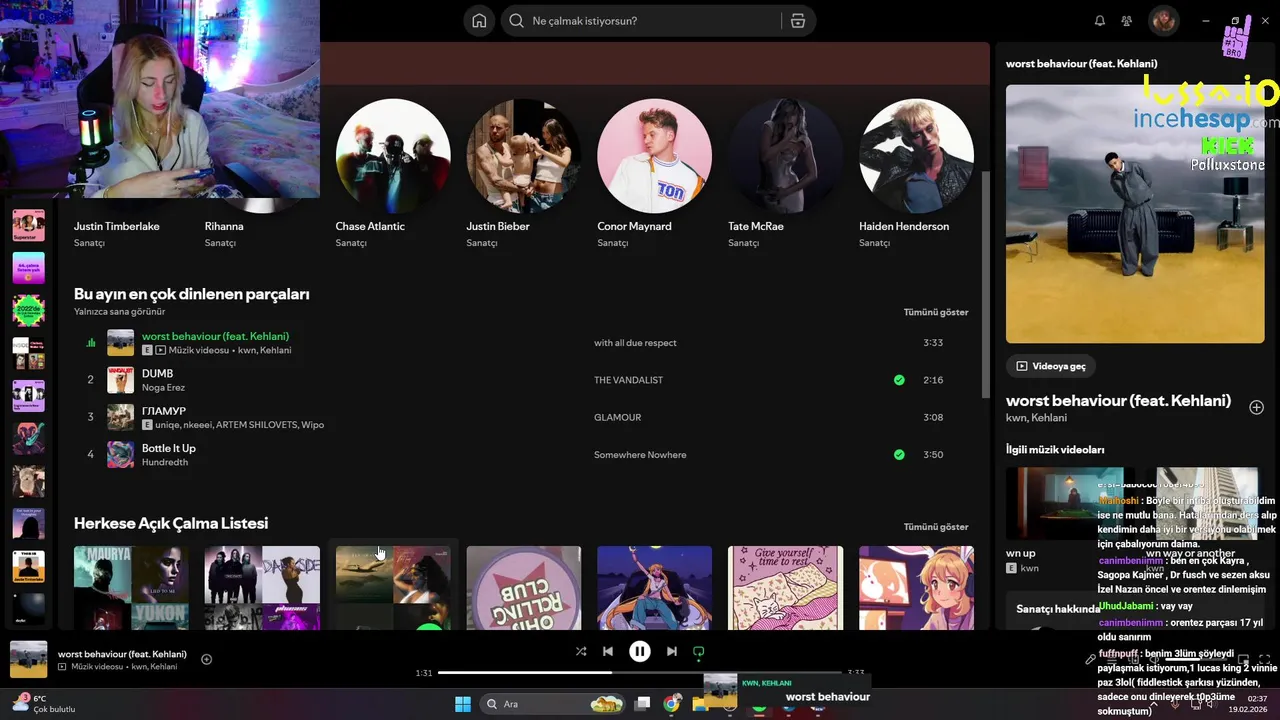Open the Browse icon in search bar

coord(797,21)
